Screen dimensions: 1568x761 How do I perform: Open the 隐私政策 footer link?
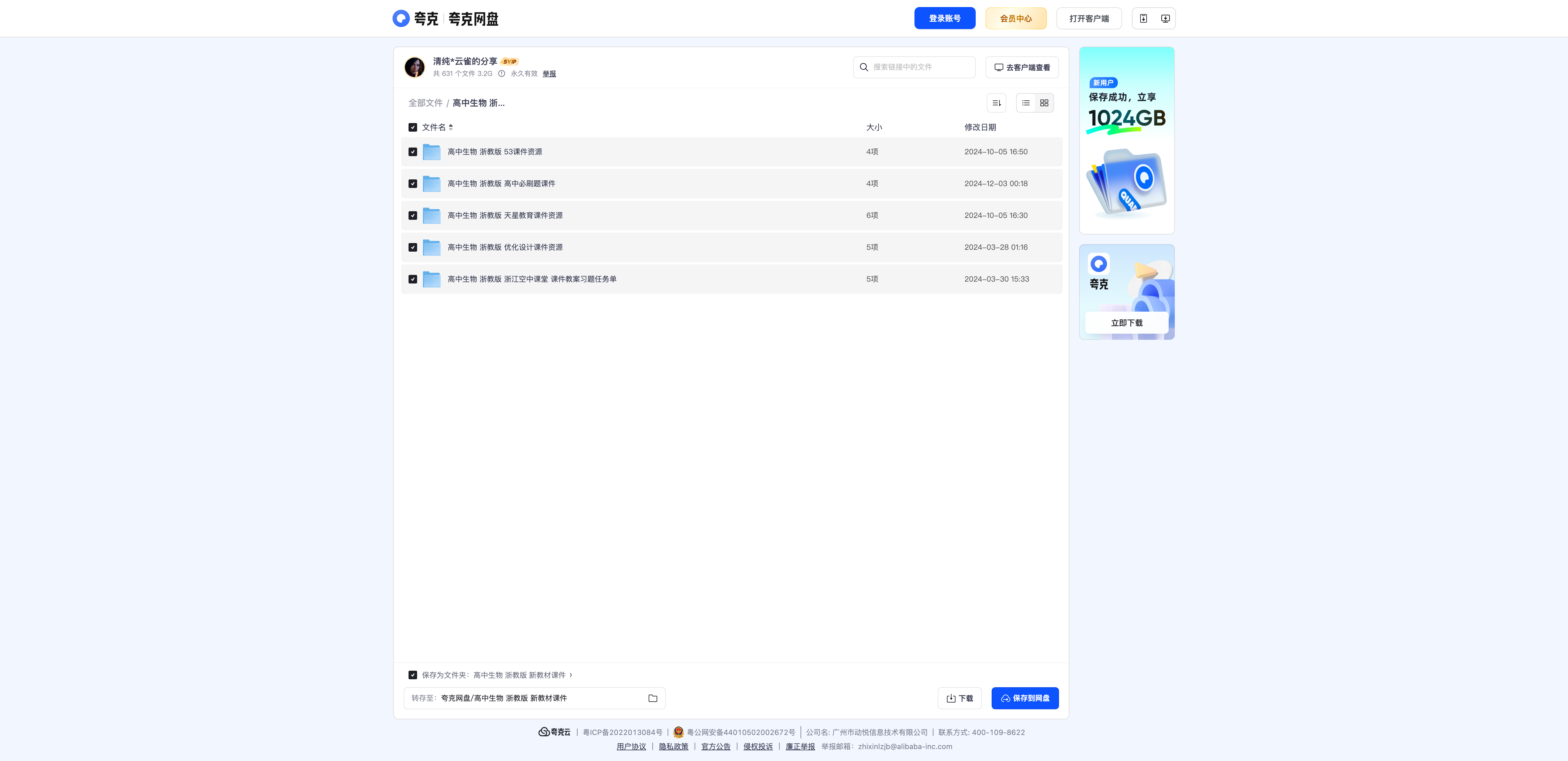(673, 746)
